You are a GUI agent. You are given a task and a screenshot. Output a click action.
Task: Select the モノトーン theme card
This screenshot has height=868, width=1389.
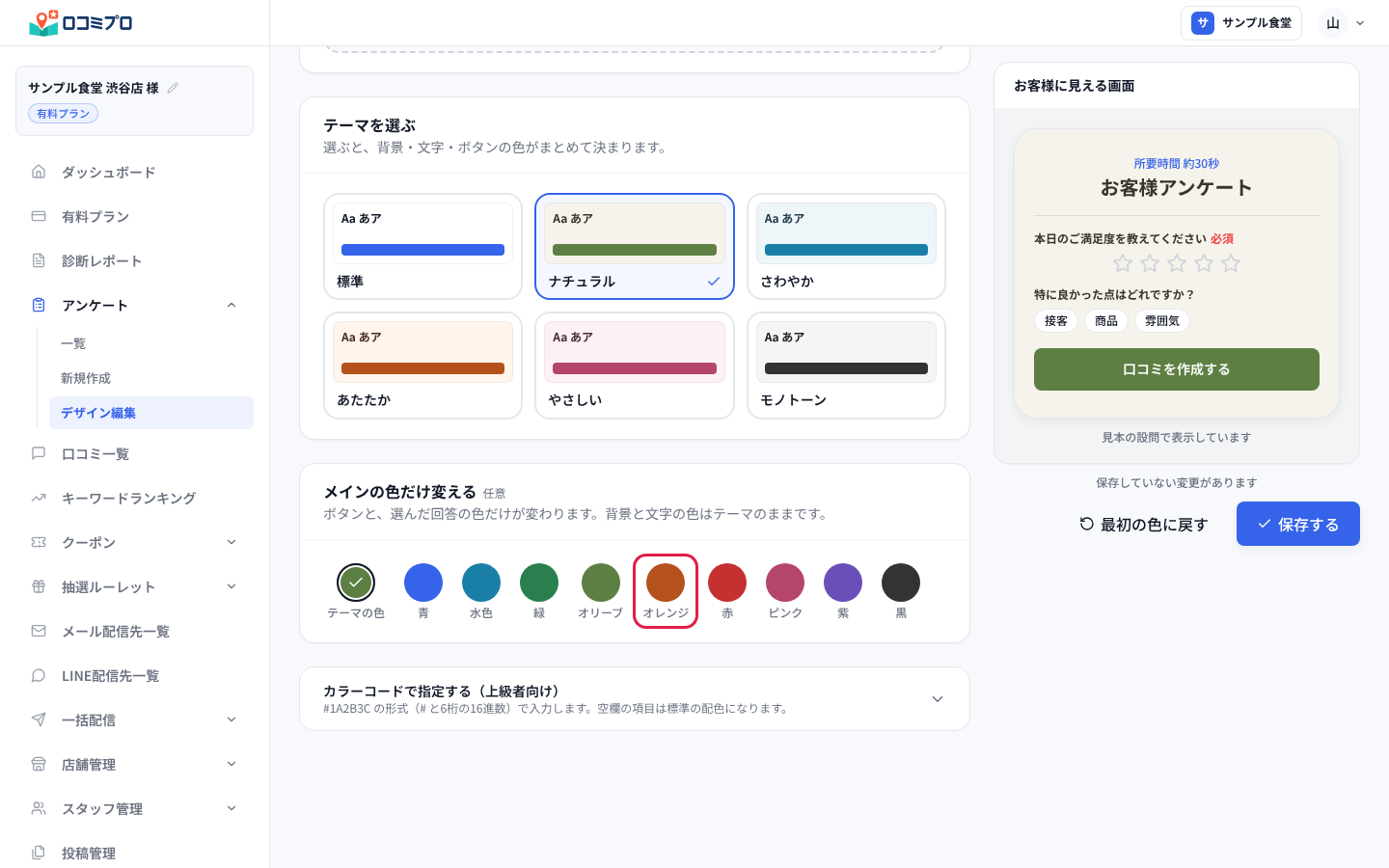tap(846, 366)
